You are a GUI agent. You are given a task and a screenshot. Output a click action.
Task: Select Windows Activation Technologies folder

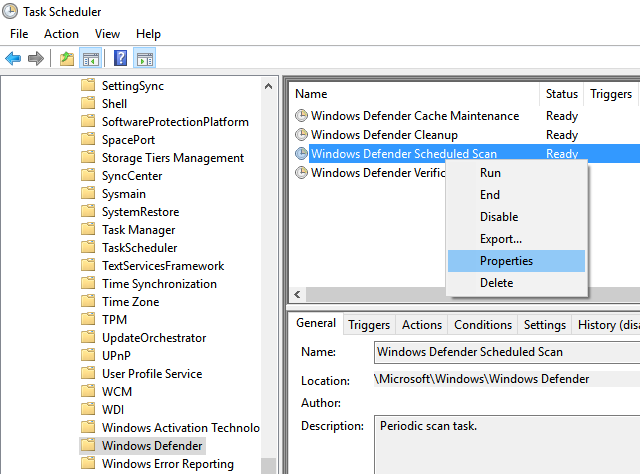tap(180, 427)
